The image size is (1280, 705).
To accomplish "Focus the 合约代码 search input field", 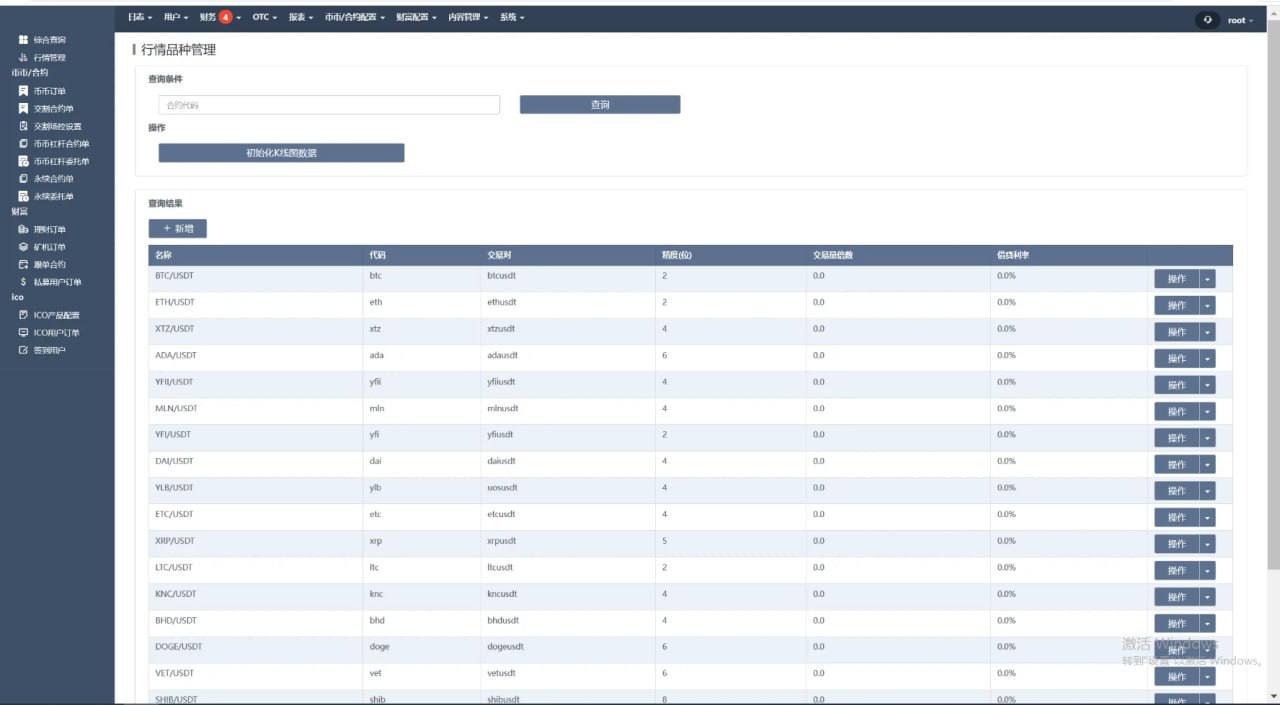I will [329, 105].
